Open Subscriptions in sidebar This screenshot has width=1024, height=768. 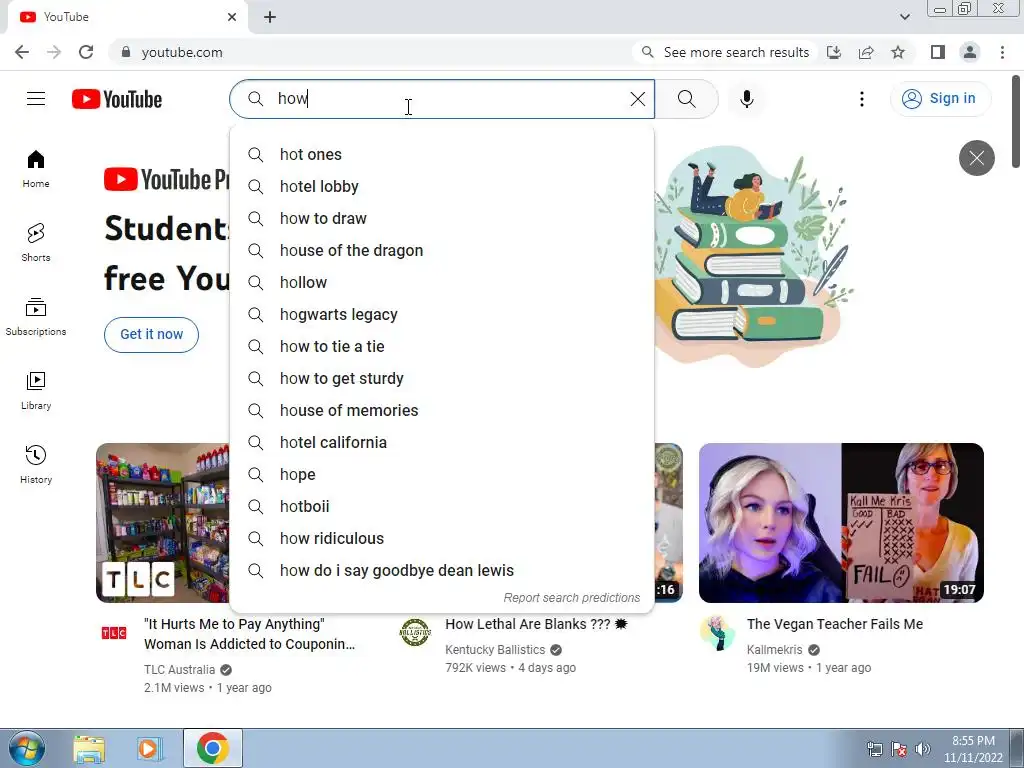click(36, 317)
